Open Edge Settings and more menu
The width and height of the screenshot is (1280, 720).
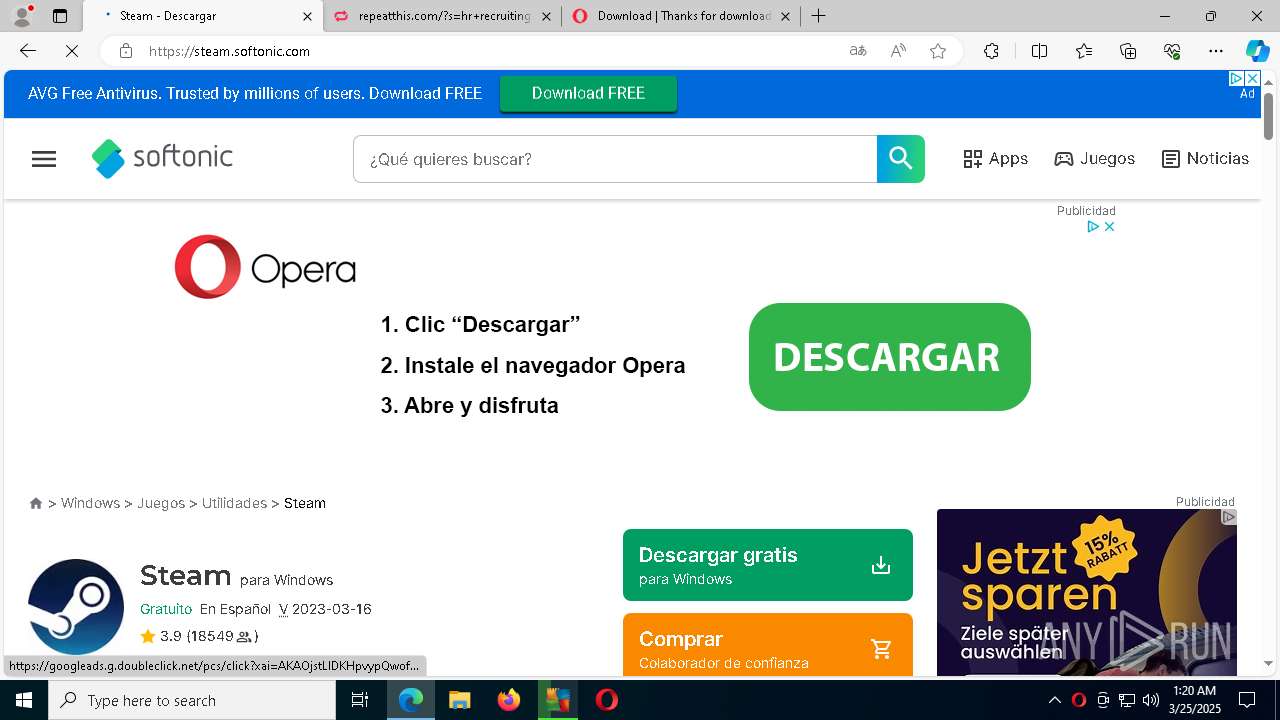pyautogui.click(x=1216, y=51)
